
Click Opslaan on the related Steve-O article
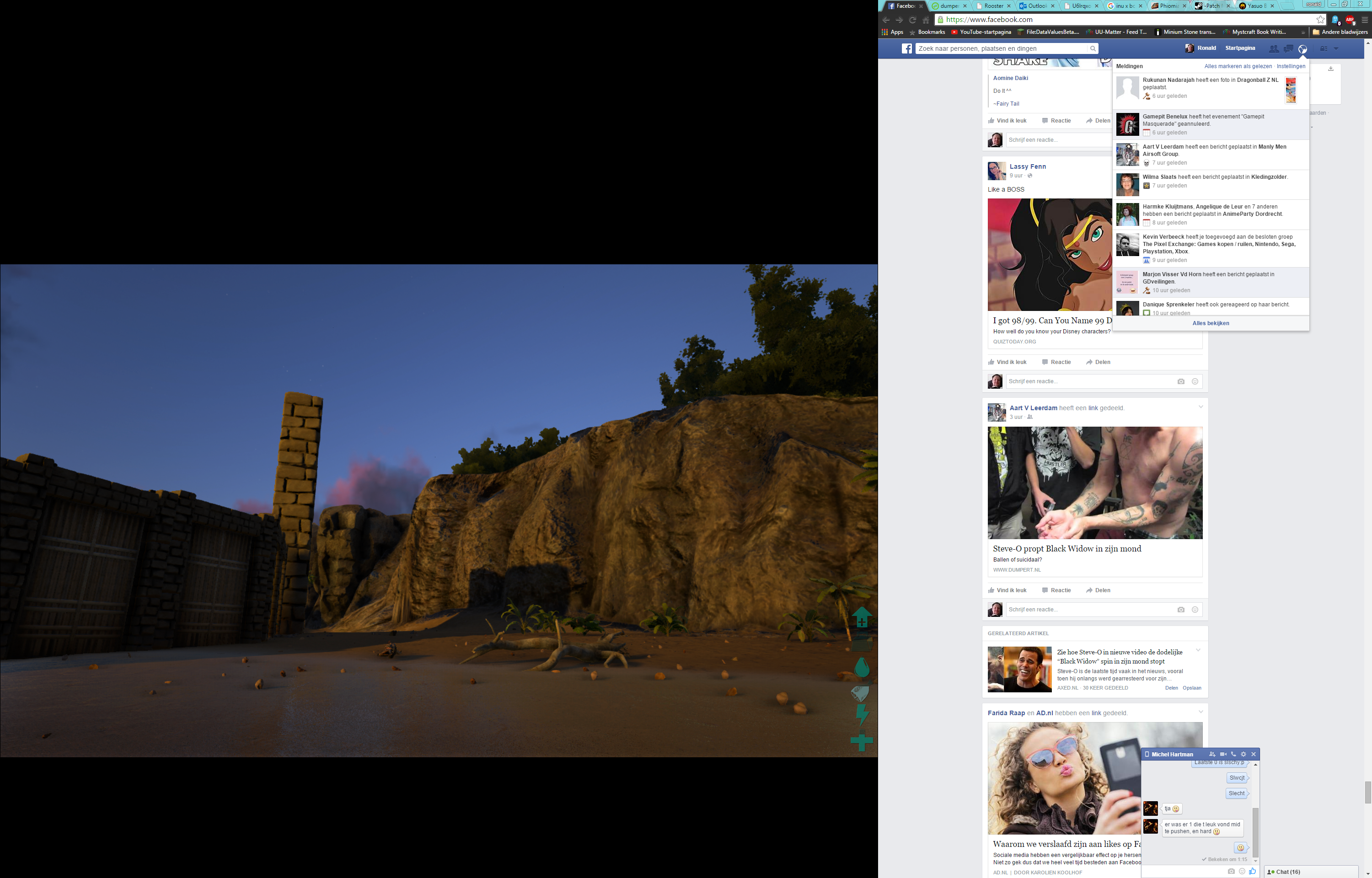click(1192, 688)
